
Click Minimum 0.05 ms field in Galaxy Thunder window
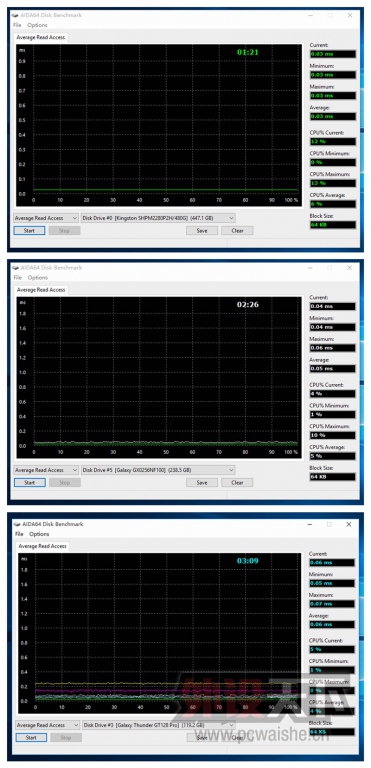tap(332, 583)
